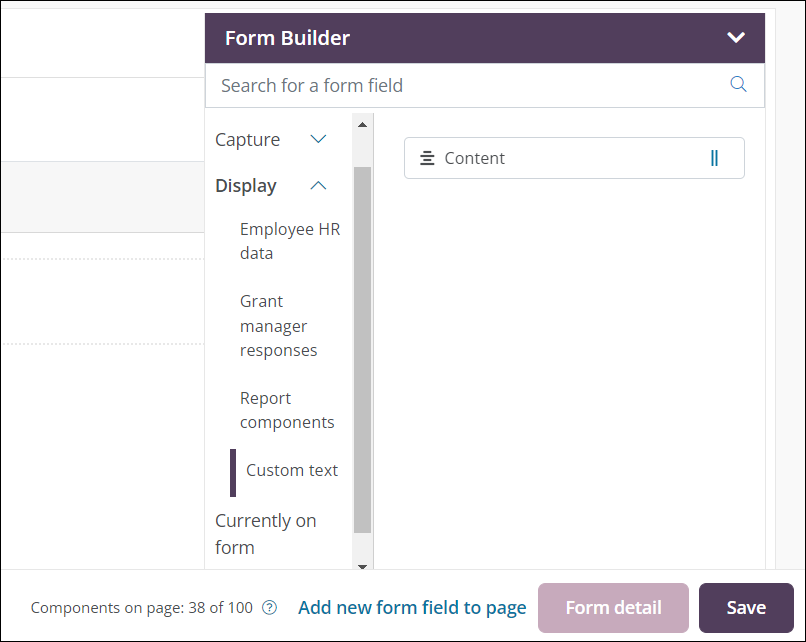The height and width of the screenshot is (642, 806).
Task: Open the Currently on form section
Action: [x=266, y=534]
